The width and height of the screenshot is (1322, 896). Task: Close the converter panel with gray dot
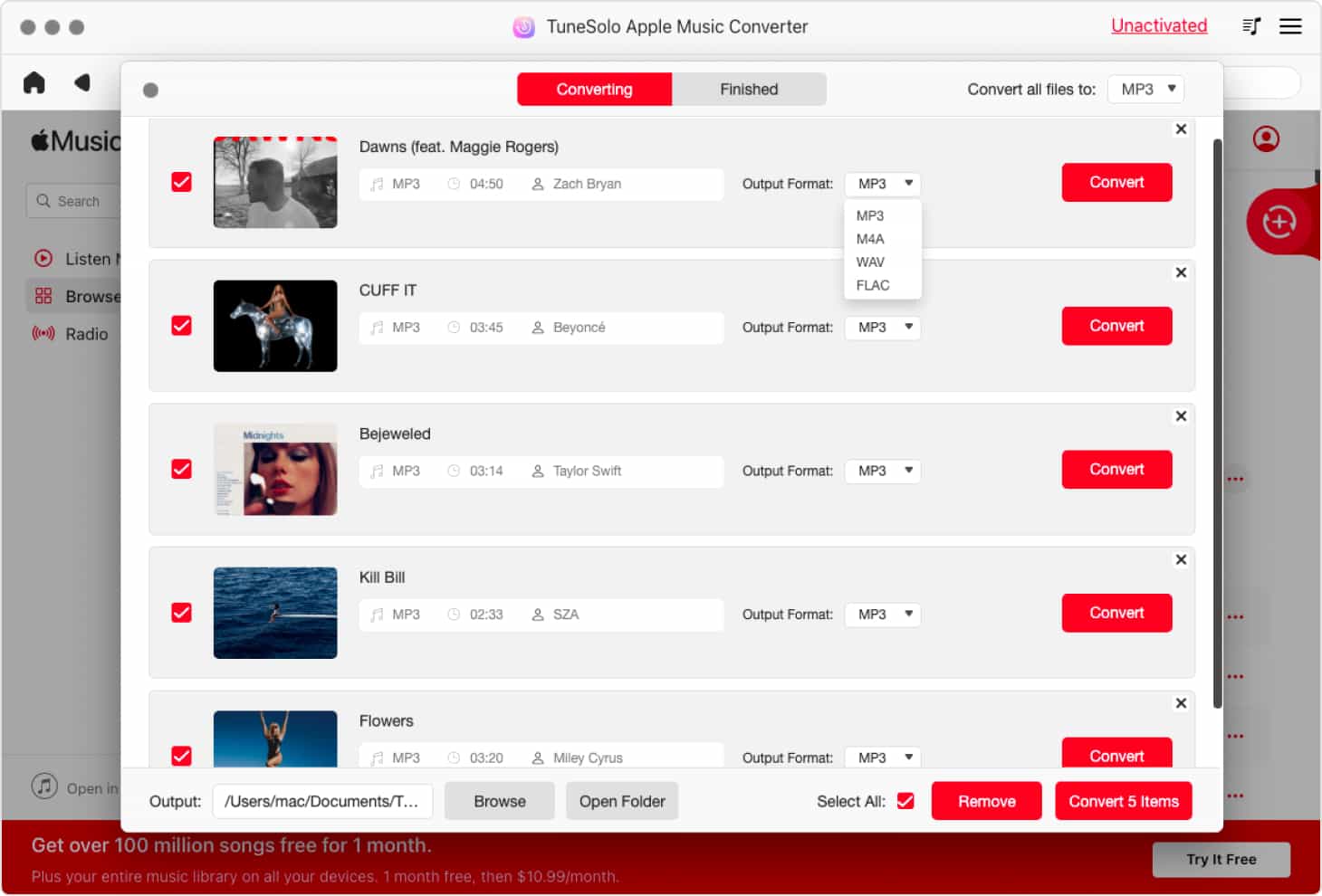click(150, 90)
